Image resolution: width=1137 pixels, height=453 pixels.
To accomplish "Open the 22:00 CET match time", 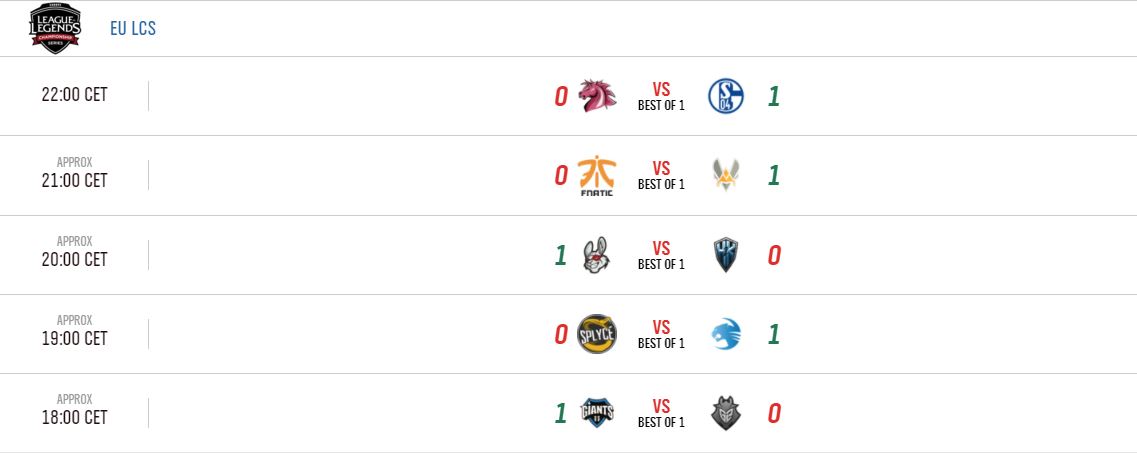I will coord(75,96).
